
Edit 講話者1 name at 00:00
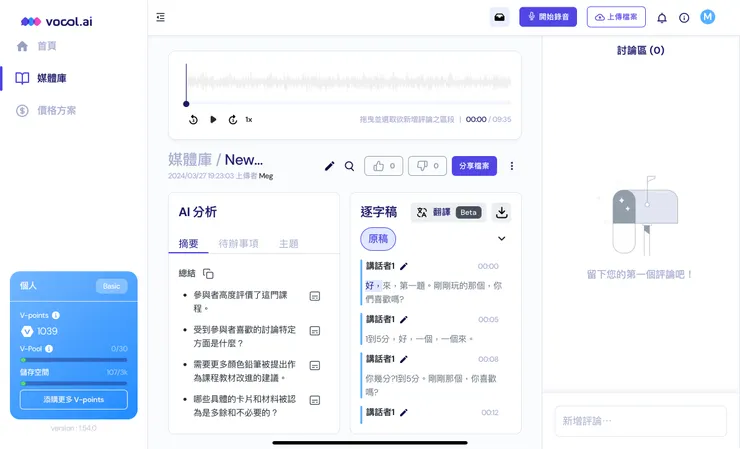point(404,266)
